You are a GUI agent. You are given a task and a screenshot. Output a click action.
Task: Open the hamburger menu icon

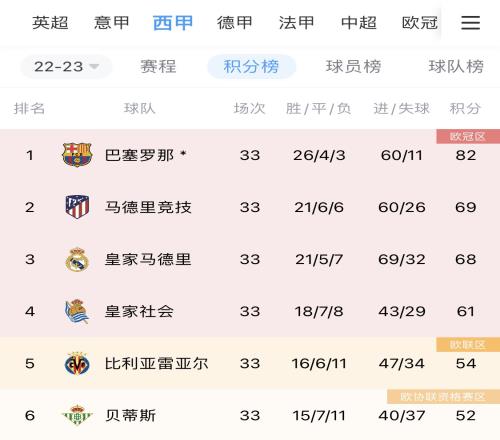[470, 23]
